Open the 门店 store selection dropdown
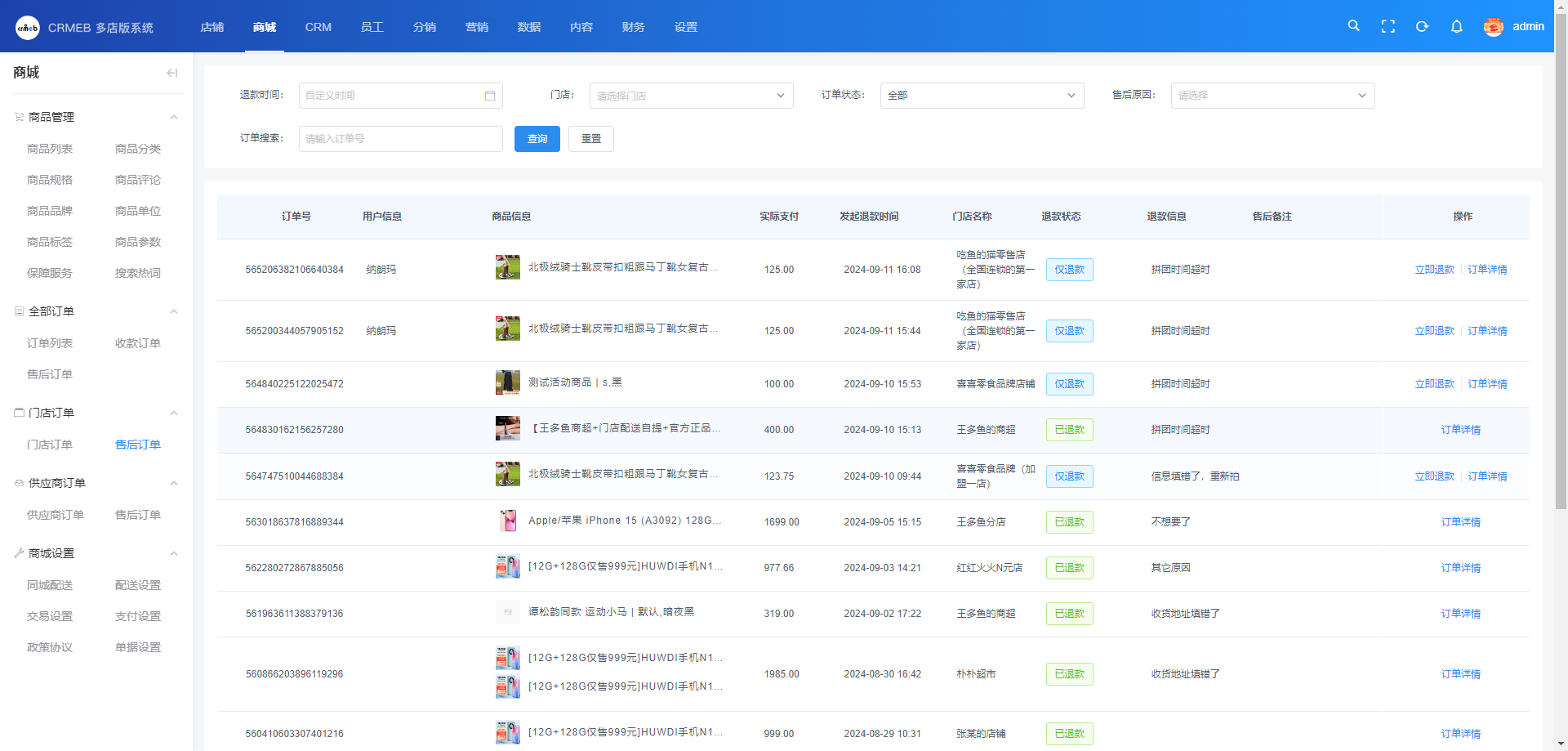 tap(691, 96)
